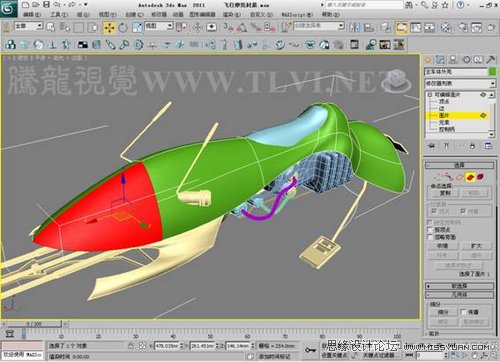Open the MAXScript menu

297,15
